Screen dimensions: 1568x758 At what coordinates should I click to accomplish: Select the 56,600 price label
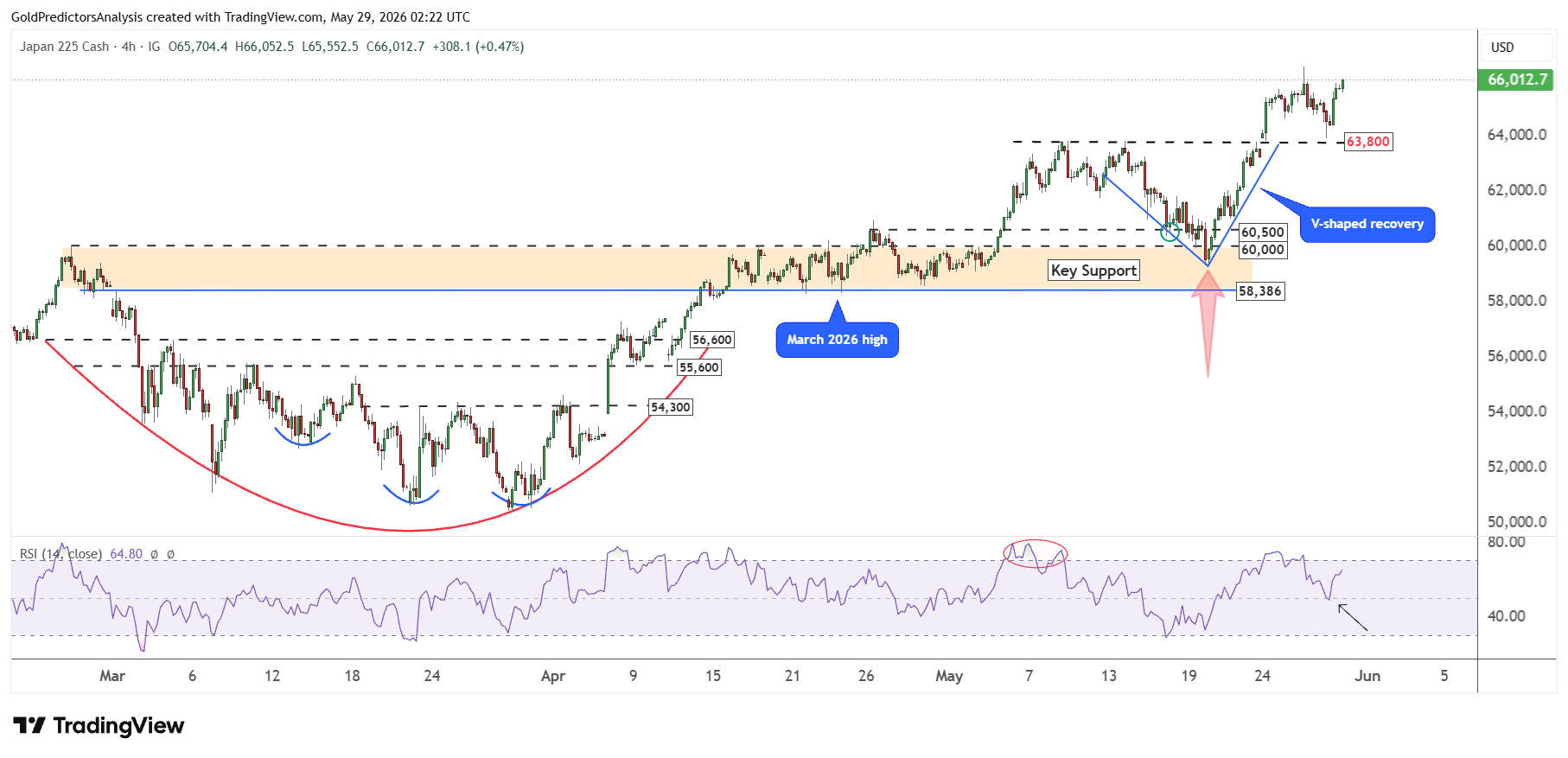712,340
